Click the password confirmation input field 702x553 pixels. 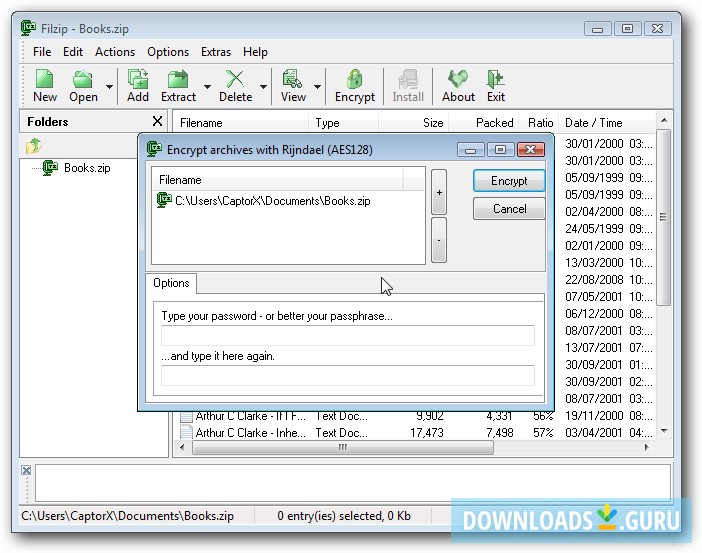348,376
